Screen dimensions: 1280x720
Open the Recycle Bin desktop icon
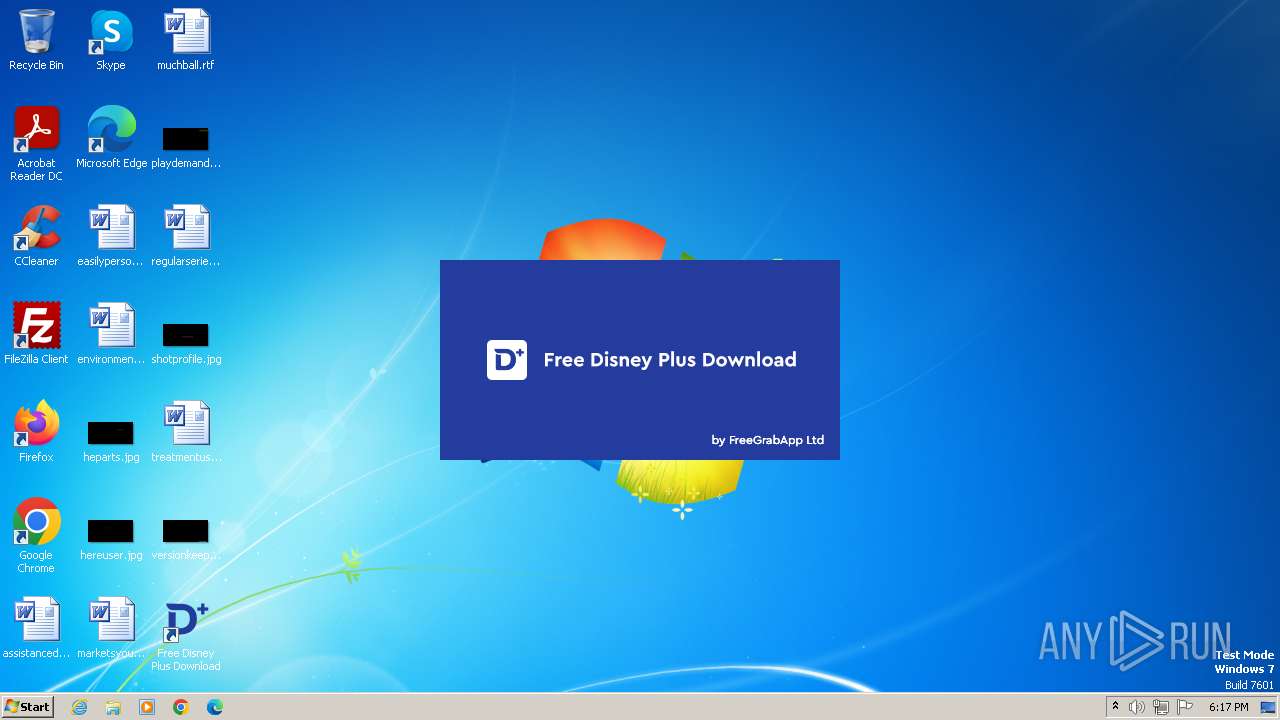[36, 40]
